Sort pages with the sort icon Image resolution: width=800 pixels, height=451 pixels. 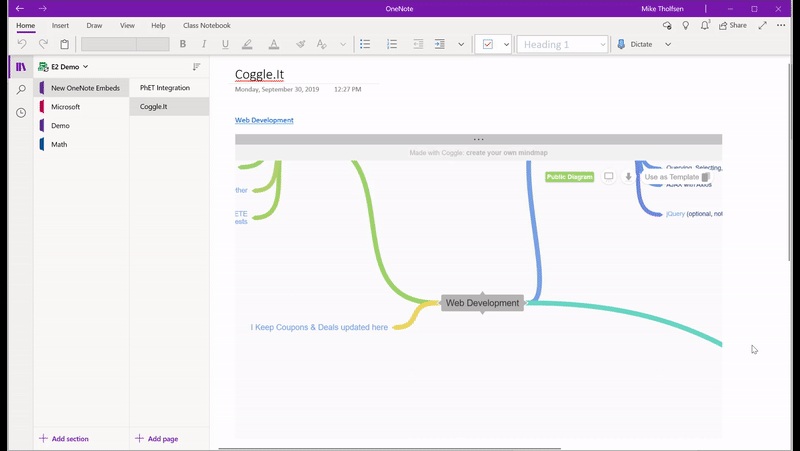point(196,67)
